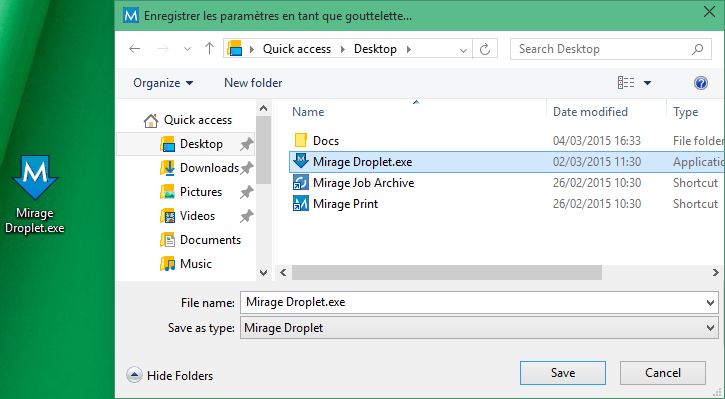Expand chevron after Desktop breadcrumb
This screenshot has width=725, height=399.
[x=409, y=49]
